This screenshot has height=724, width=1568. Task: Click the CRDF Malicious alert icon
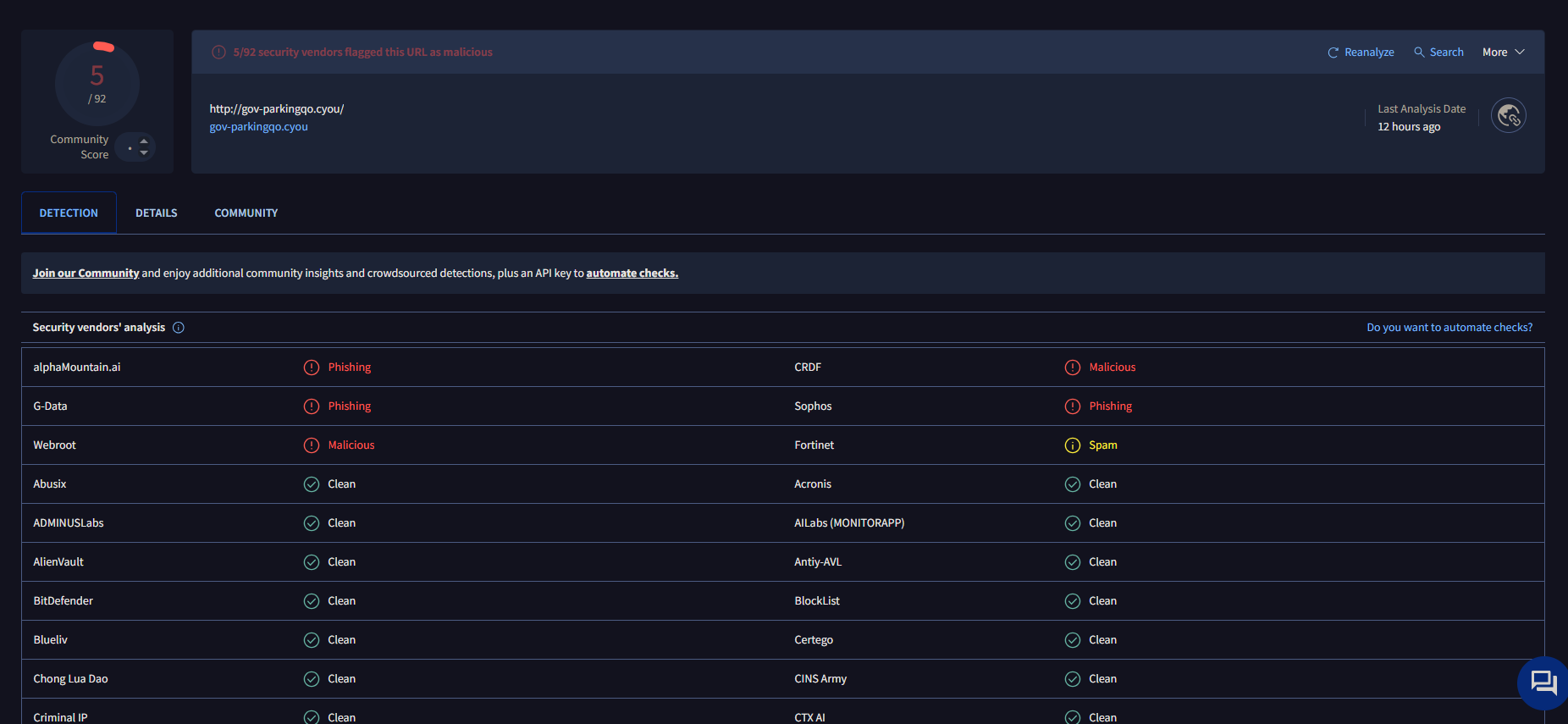[x=1073, y=368]
